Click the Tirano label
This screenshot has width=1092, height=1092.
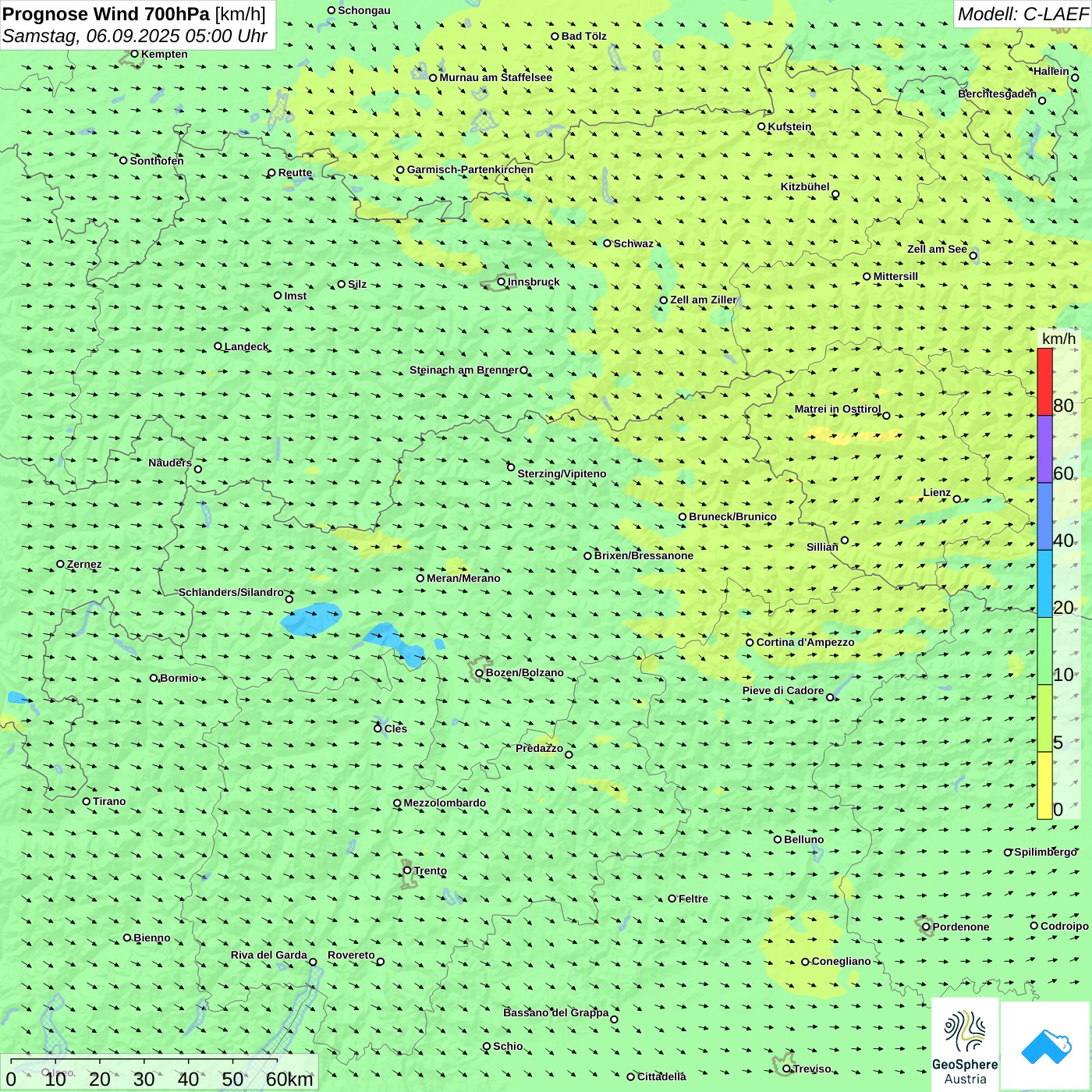[x=109, y=801]
